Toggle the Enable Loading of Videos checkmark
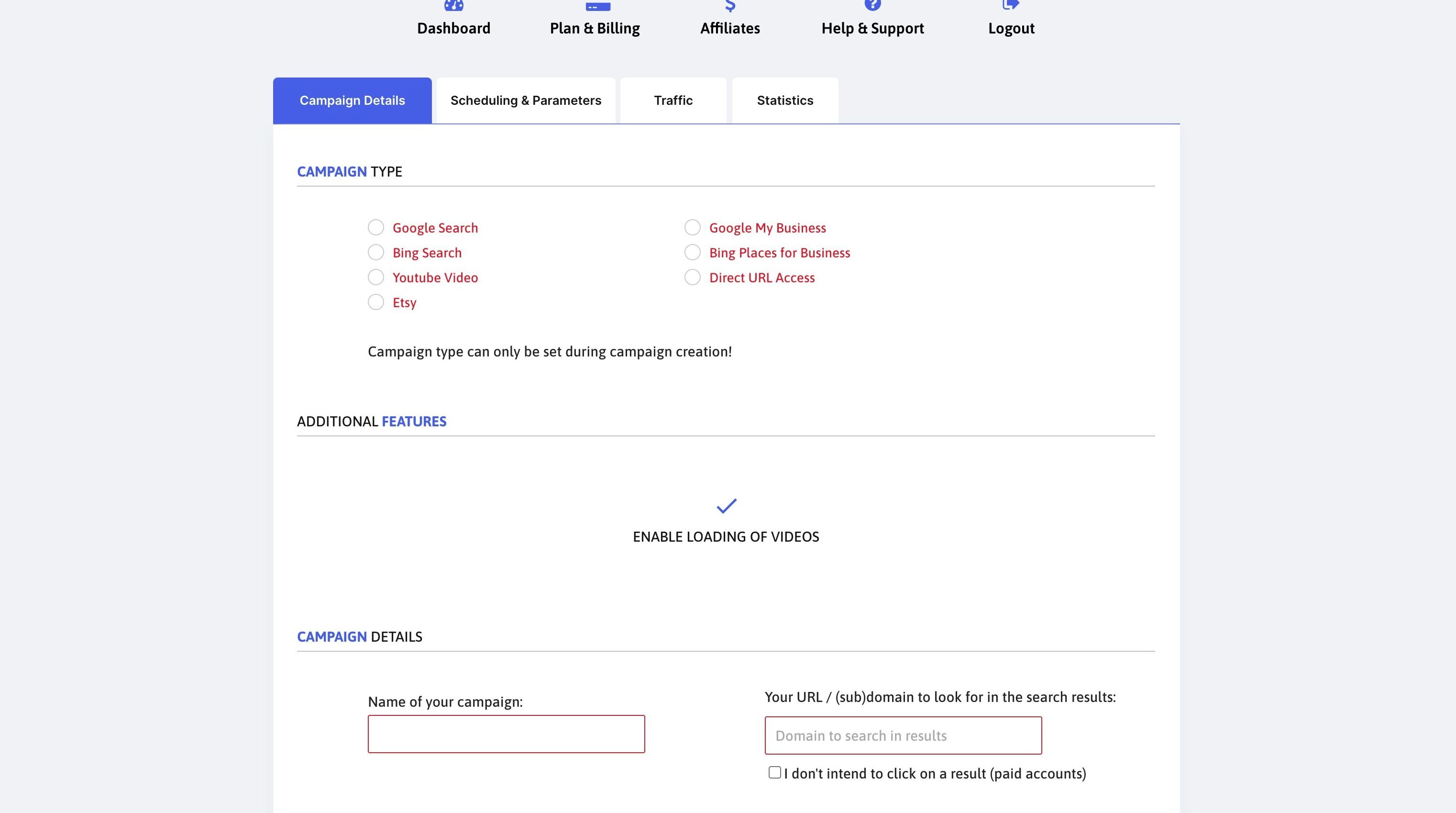The height and width of the screenshot is (813, 1456). (726, 505)
